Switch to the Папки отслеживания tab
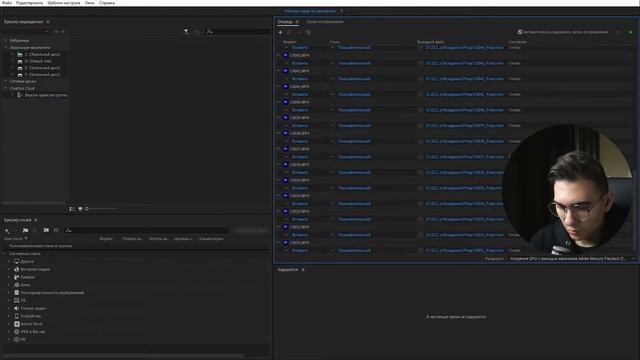Screen dimensions: 640x360 325,22
